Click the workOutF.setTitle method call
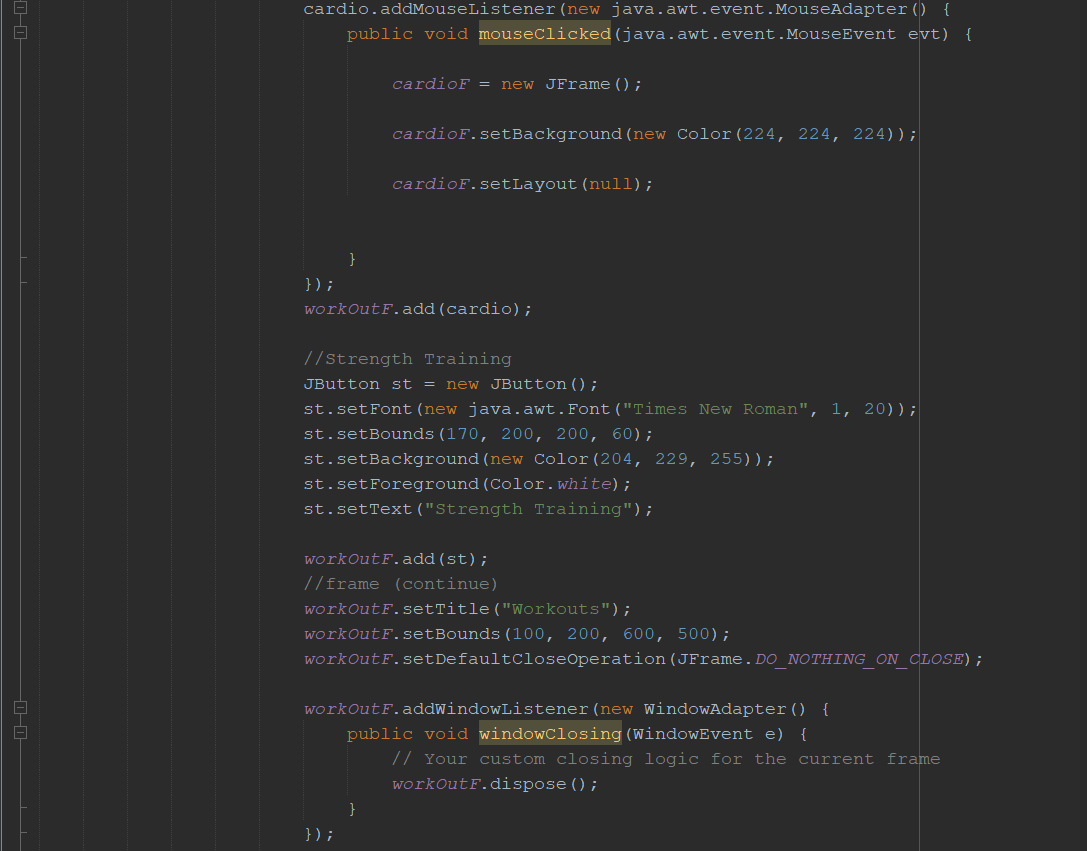This screenshot has height=851, width=1087. pos(467,609)
